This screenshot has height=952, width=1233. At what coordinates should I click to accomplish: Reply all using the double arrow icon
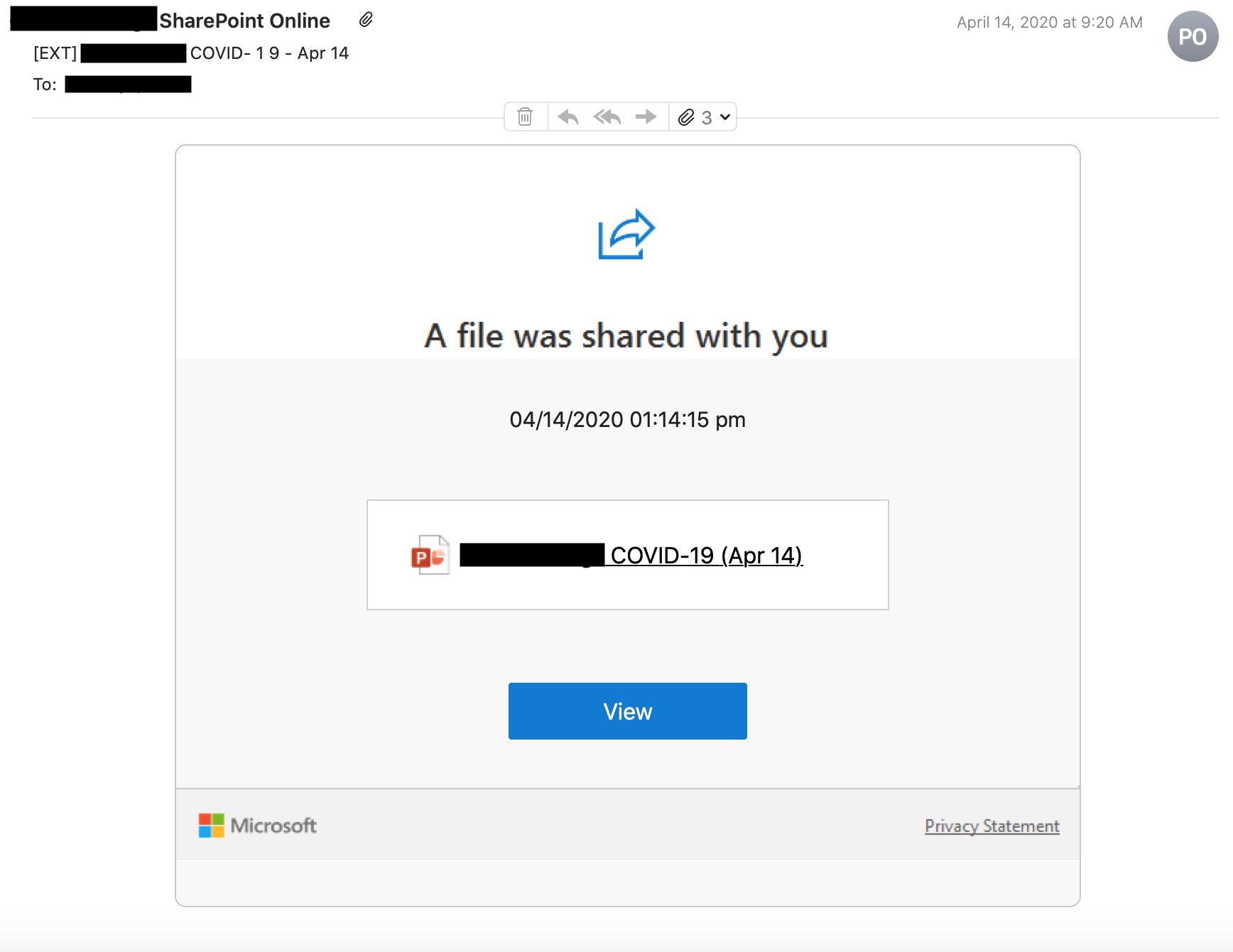tap(607, 117)
